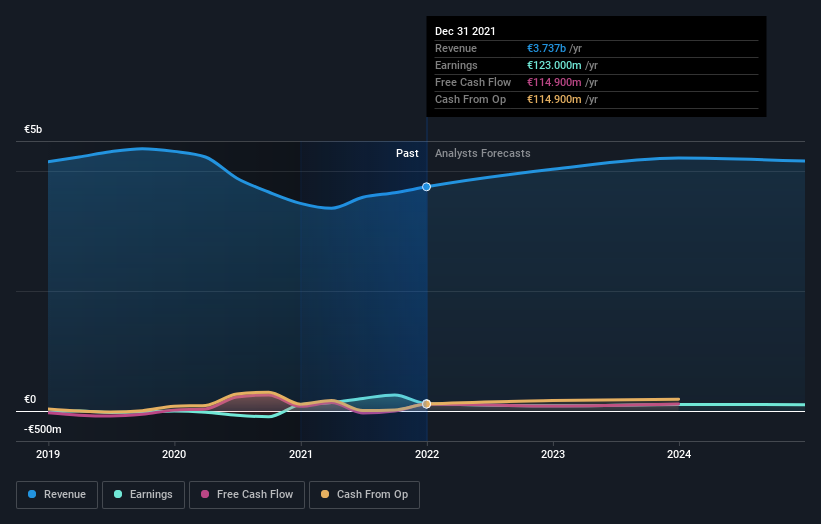Click the -€500m y-axis label

42,429
